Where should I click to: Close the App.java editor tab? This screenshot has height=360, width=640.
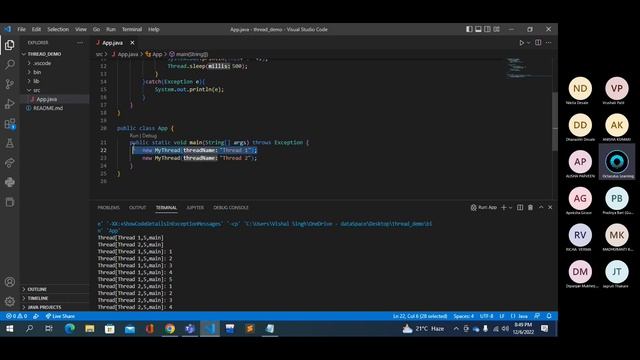click(132, 42)
